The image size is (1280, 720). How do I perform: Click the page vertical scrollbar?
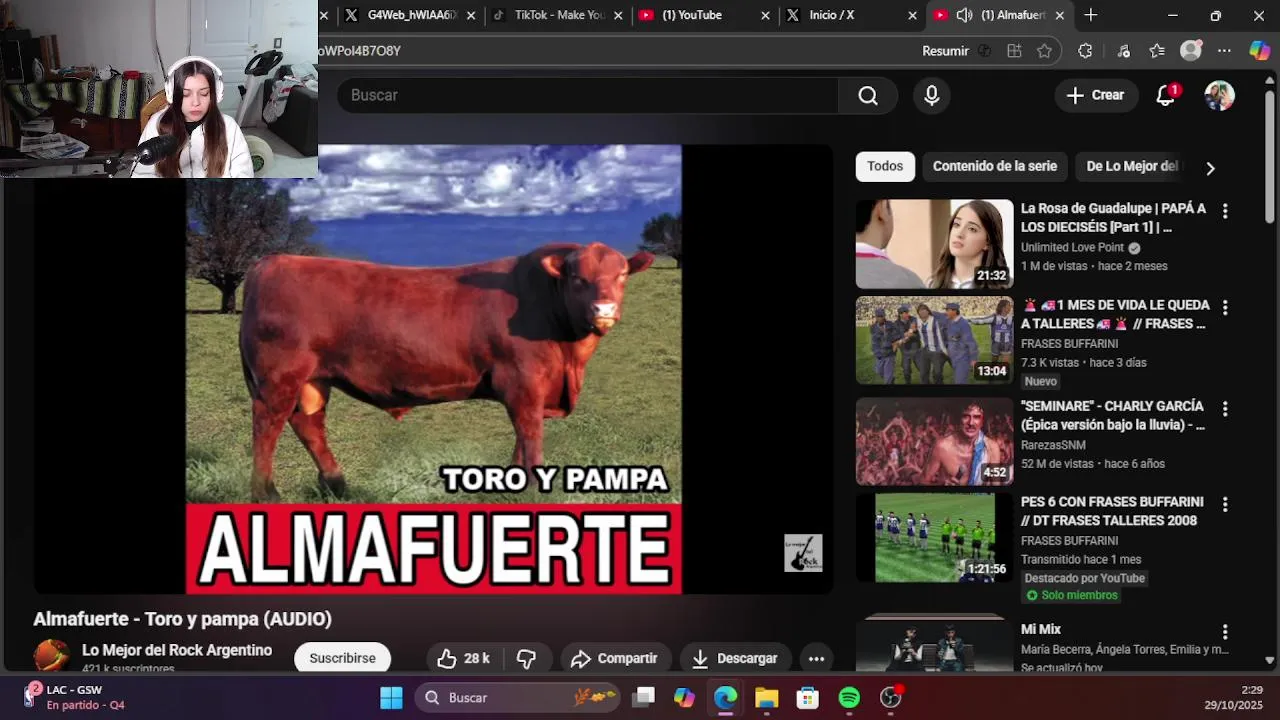click(1270, 158)
